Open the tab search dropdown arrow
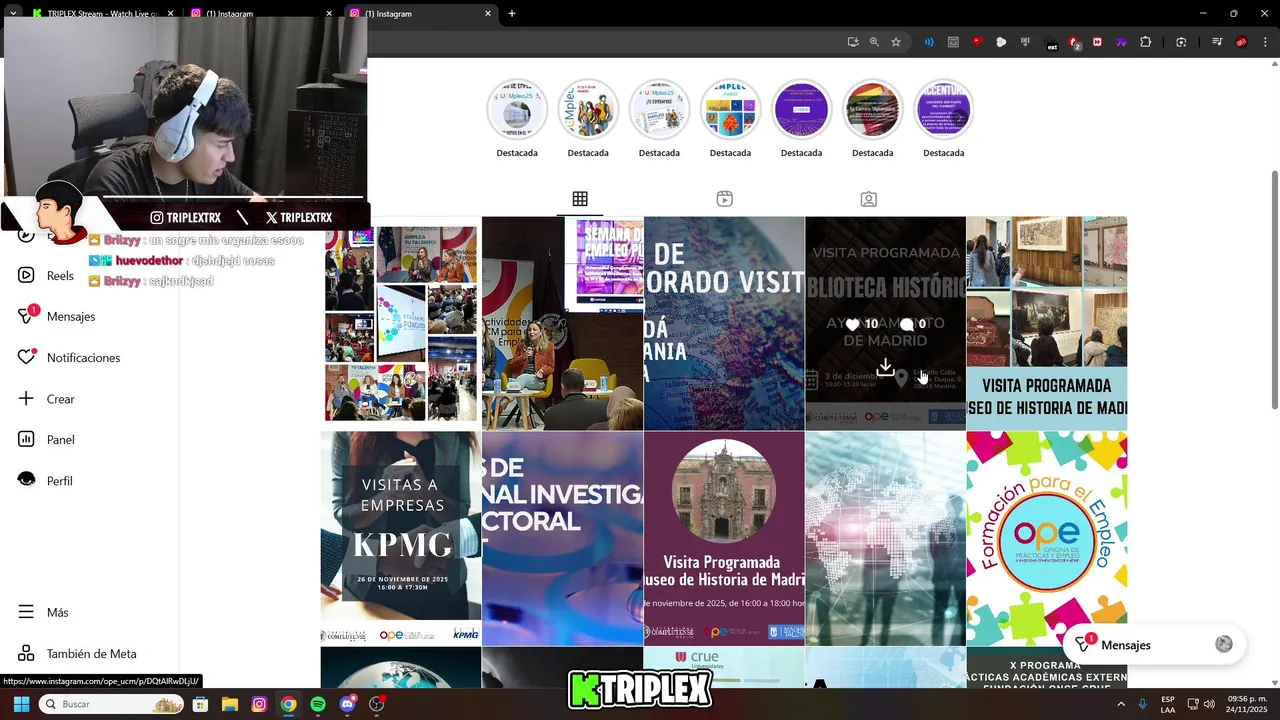1280x720 pixels. point(12,14)
